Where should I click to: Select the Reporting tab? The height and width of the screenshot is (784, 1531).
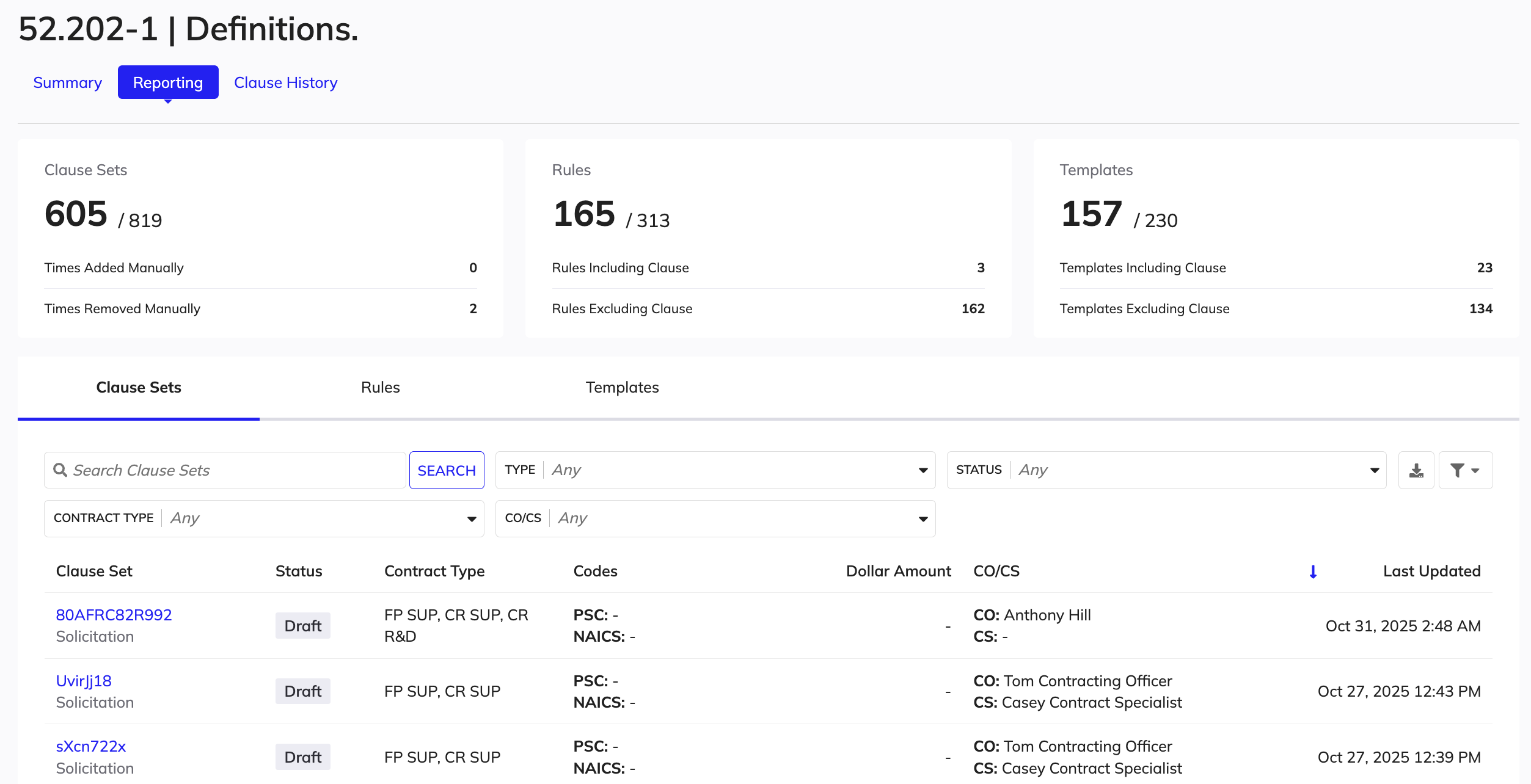coord(168,82)
